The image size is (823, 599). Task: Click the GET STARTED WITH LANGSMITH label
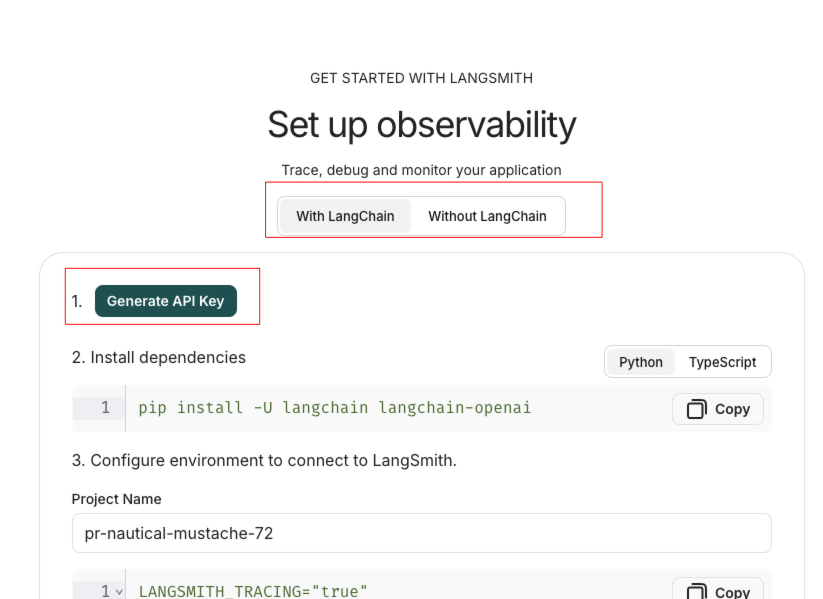point(421,78)
